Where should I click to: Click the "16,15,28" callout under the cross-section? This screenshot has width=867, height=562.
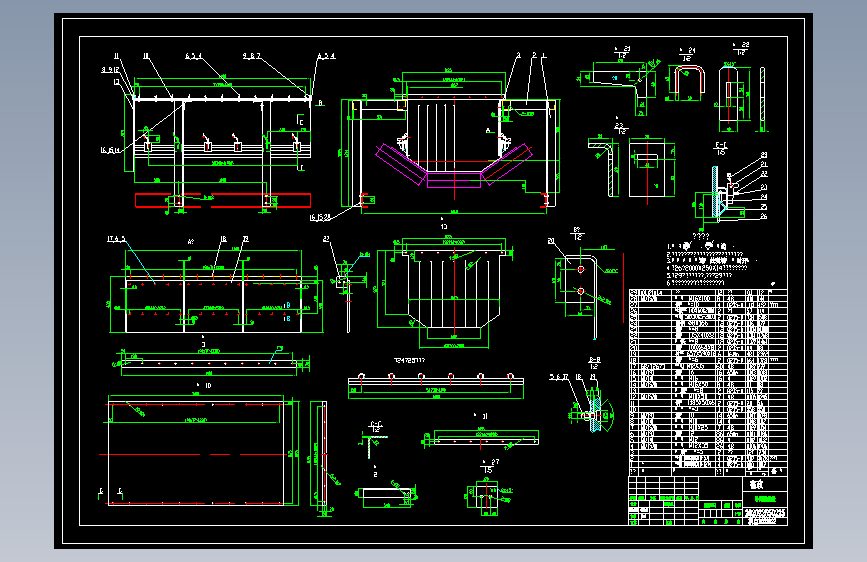pos(320,217)
